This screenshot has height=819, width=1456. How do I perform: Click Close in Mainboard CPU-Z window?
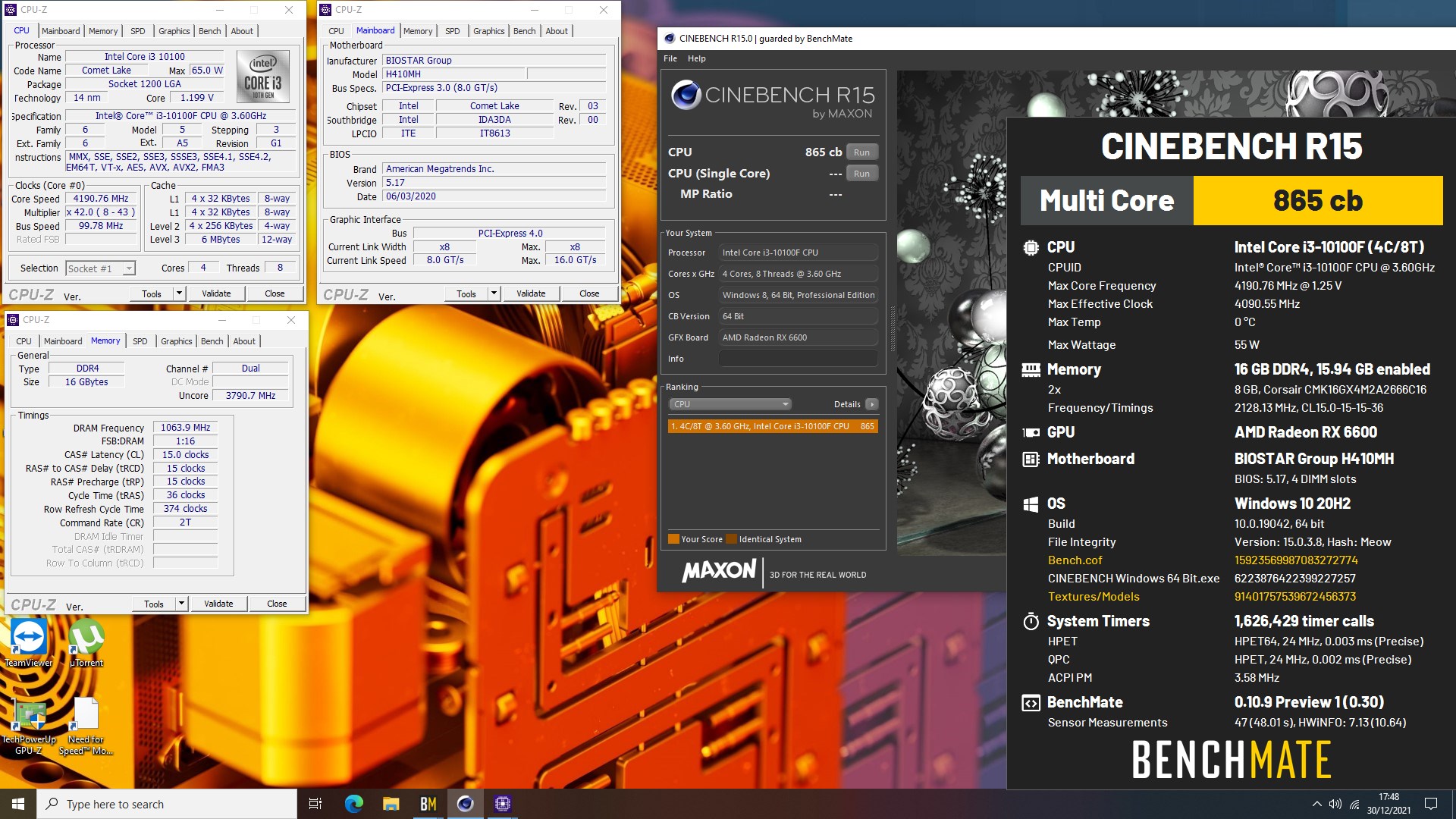589,293
